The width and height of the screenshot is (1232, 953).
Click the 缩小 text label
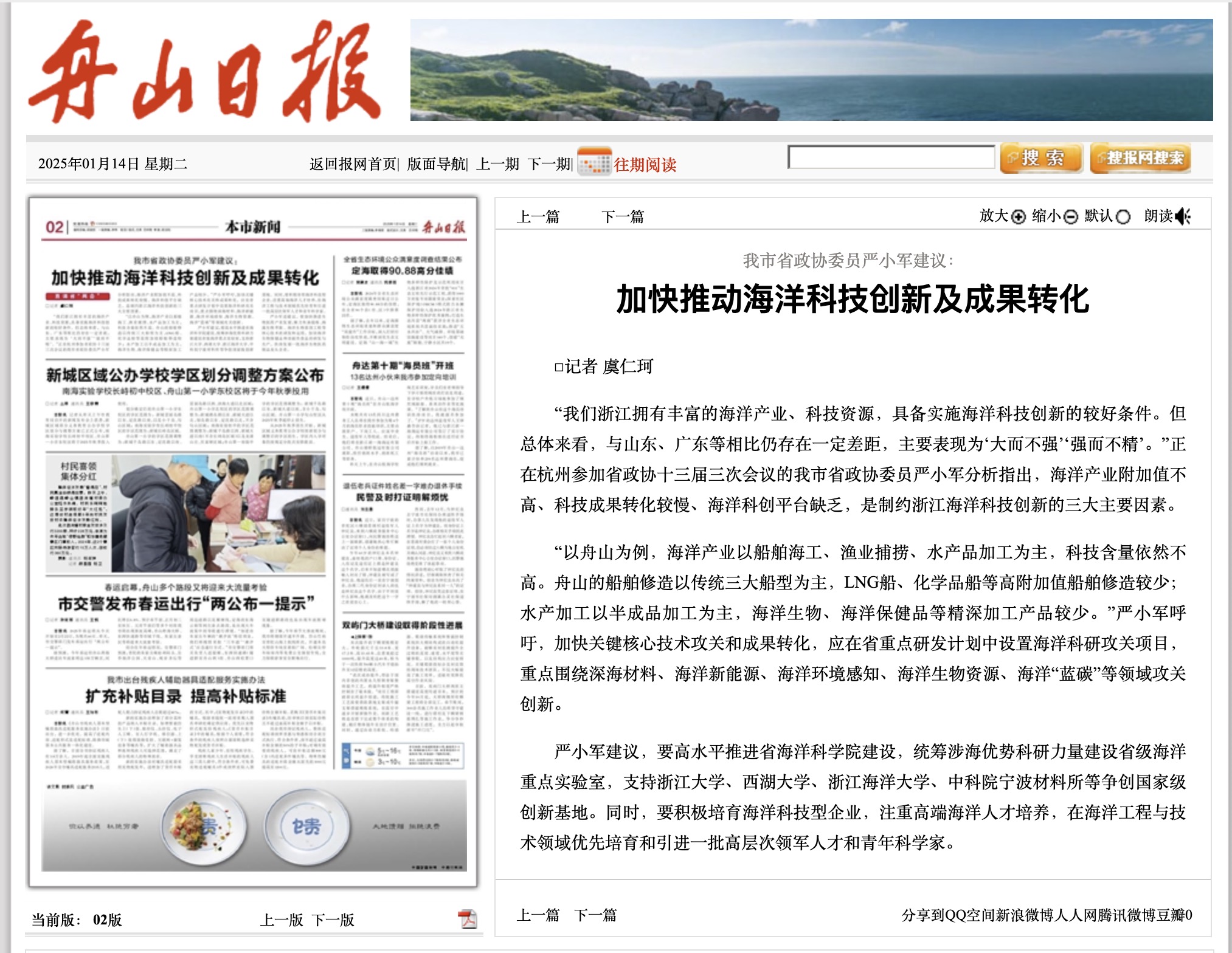coord(1047,216)
